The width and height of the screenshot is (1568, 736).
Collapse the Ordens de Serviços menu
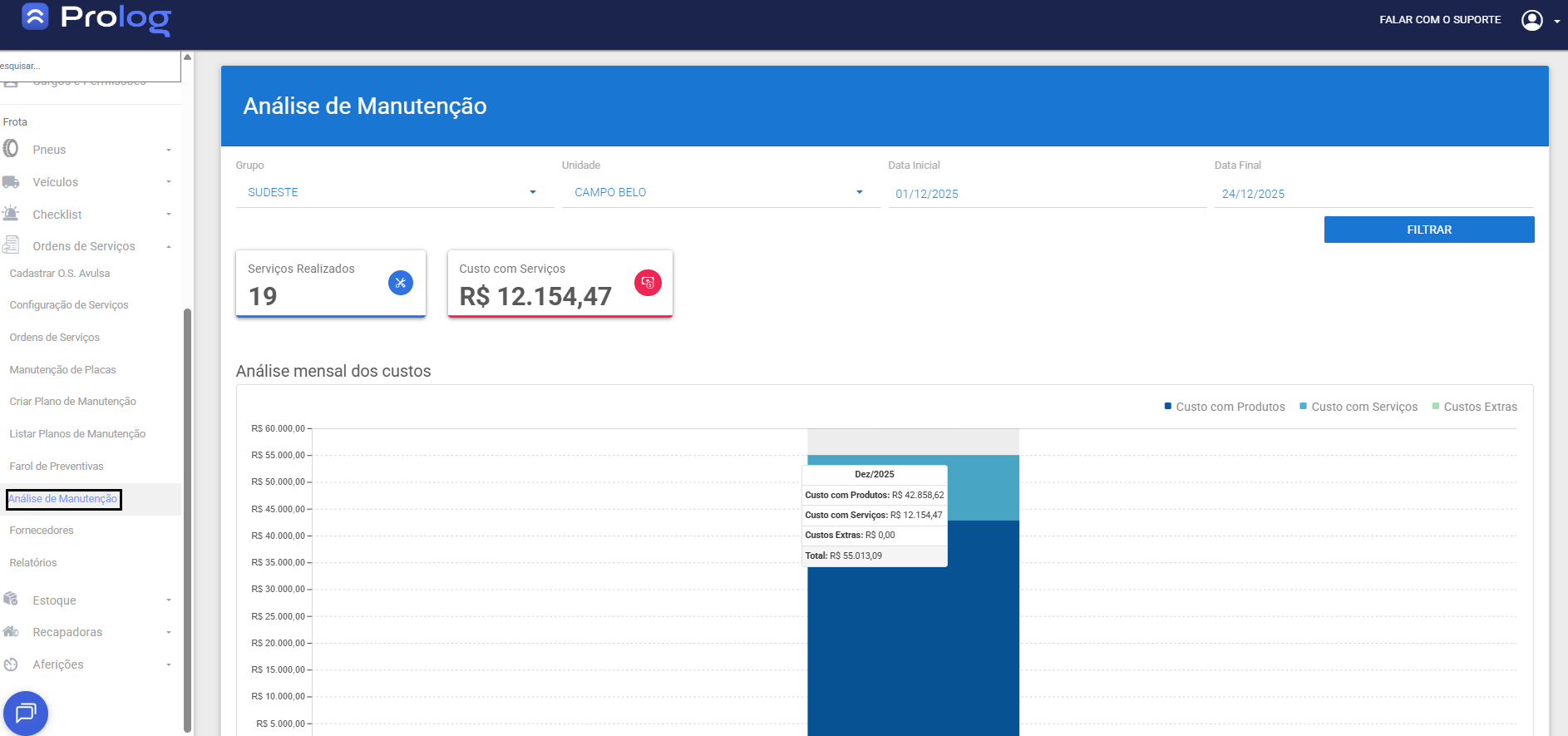(x=169, y=246)
